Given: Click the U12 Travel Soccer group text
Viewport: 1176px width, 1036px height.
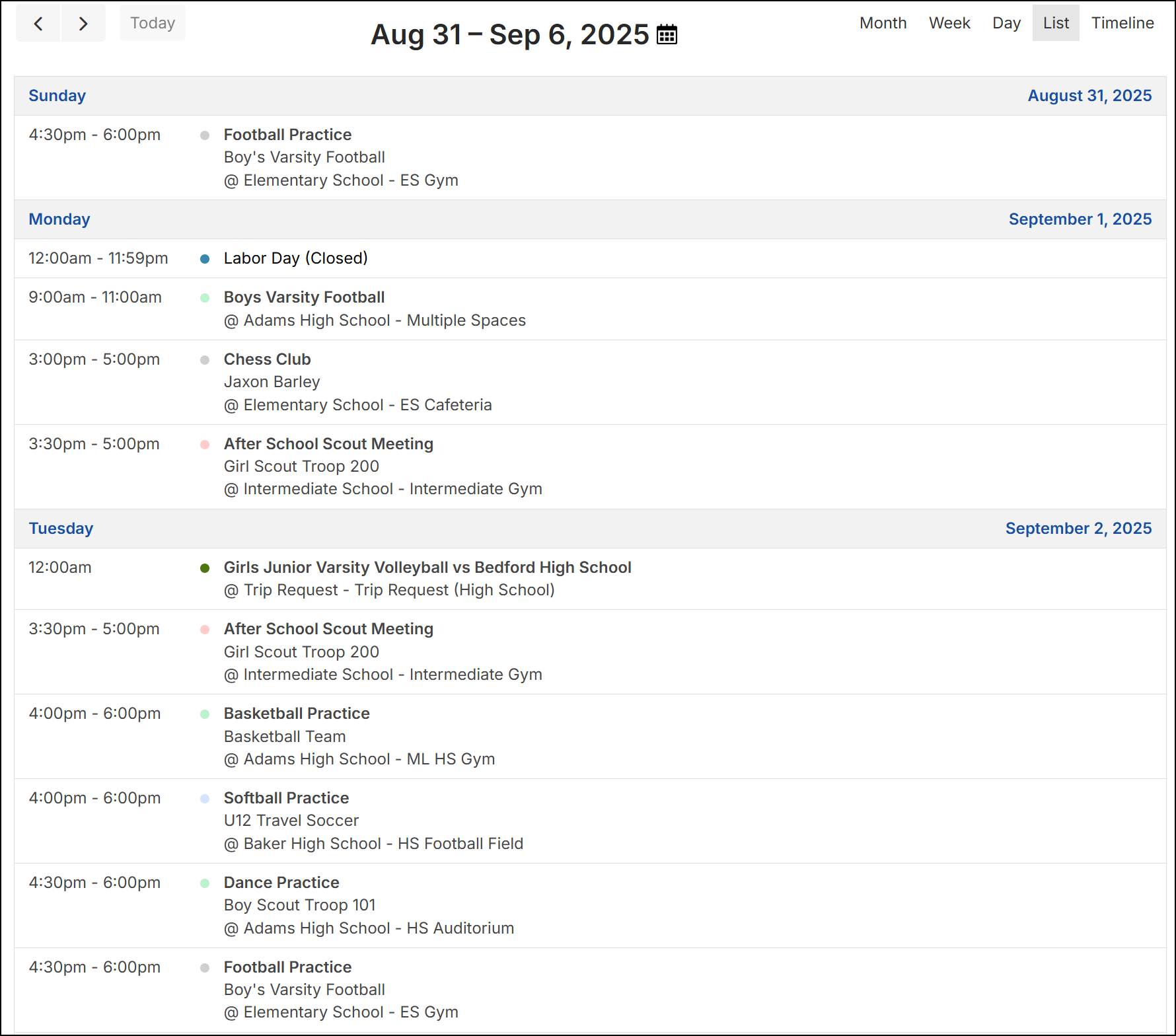Looking at the screenshot, I should pos(291,821).
